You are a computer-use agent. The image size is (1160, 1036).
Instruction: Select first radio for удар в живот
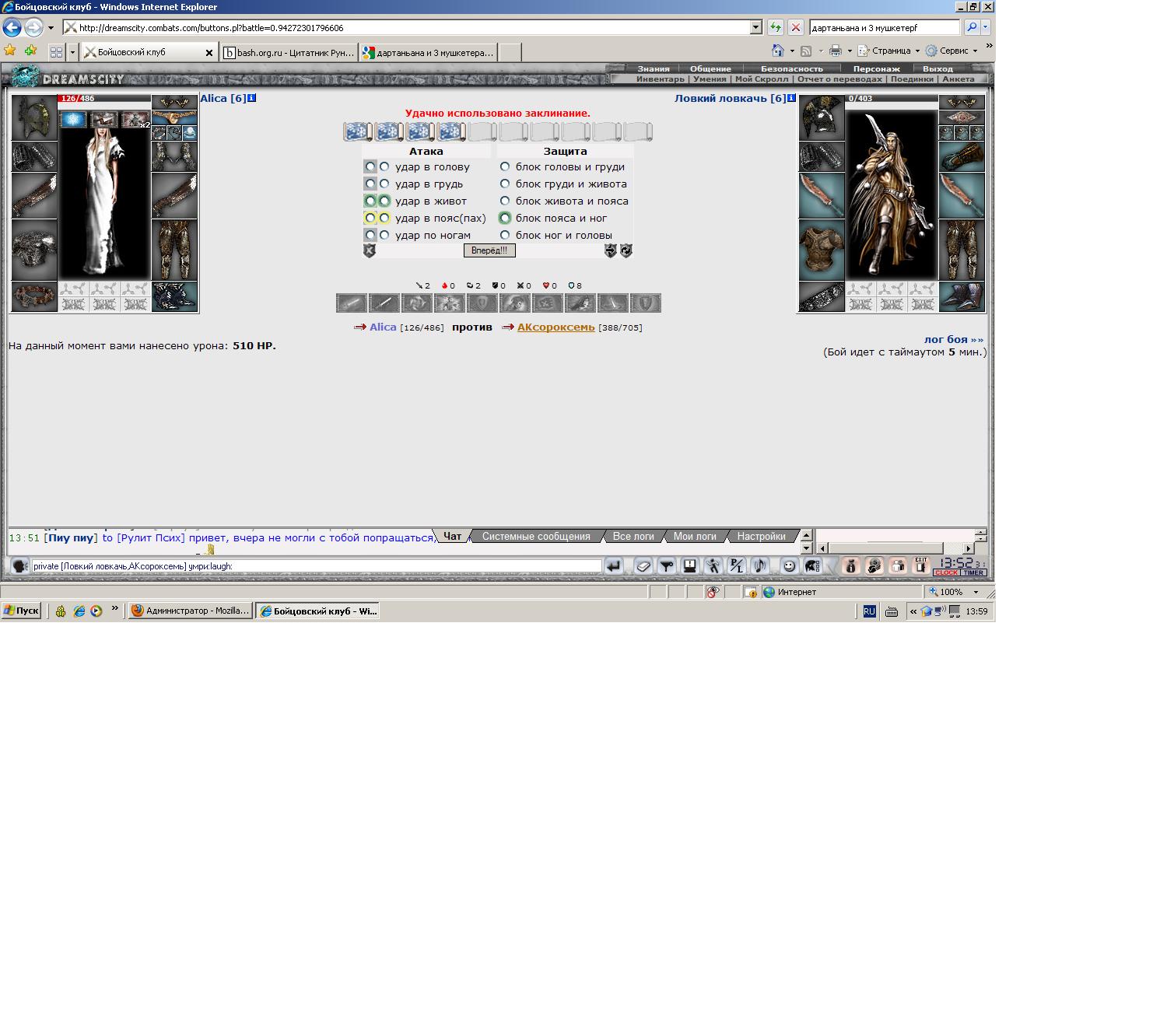[x=370, y=201]
